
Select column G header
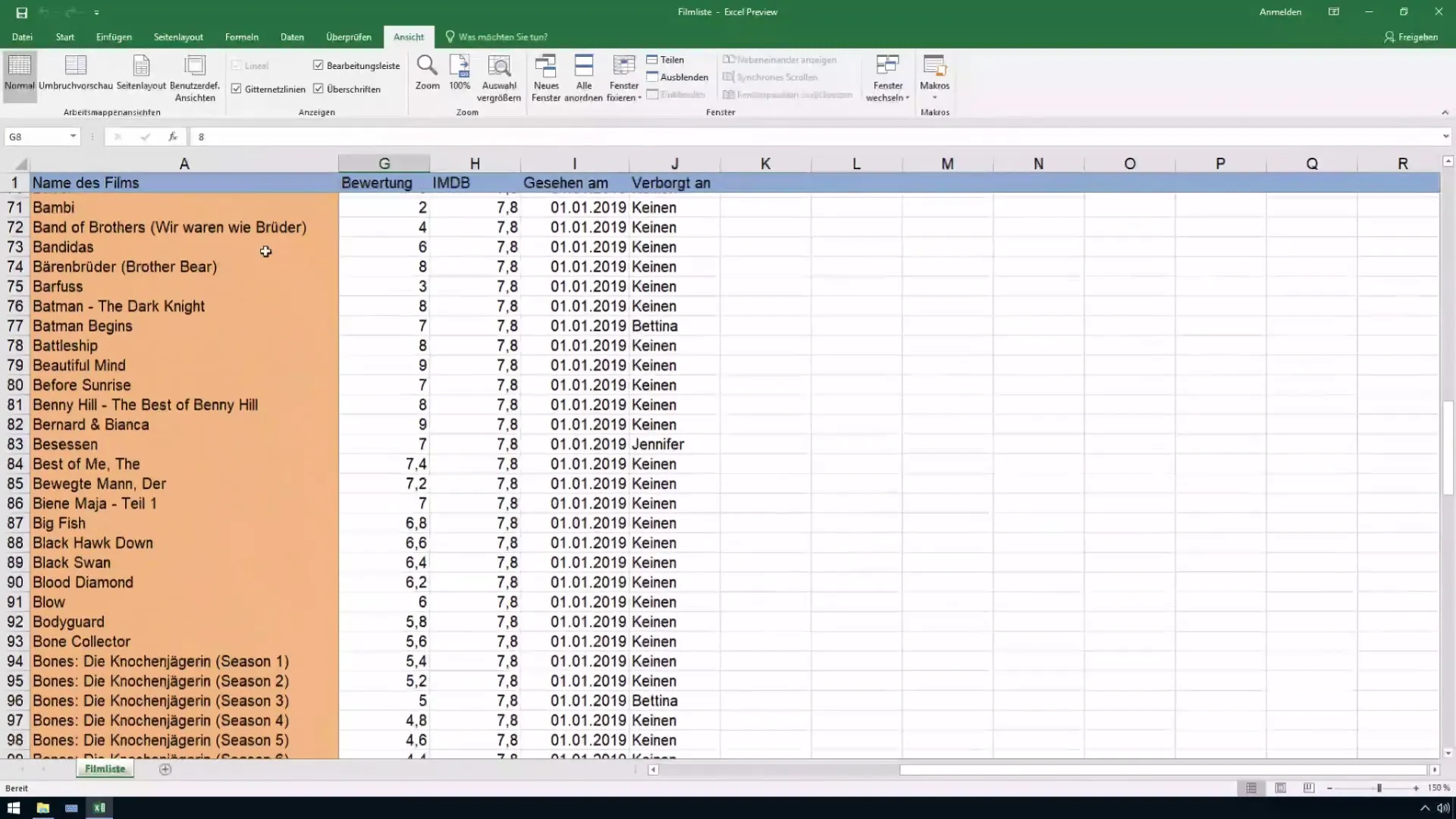384,164
